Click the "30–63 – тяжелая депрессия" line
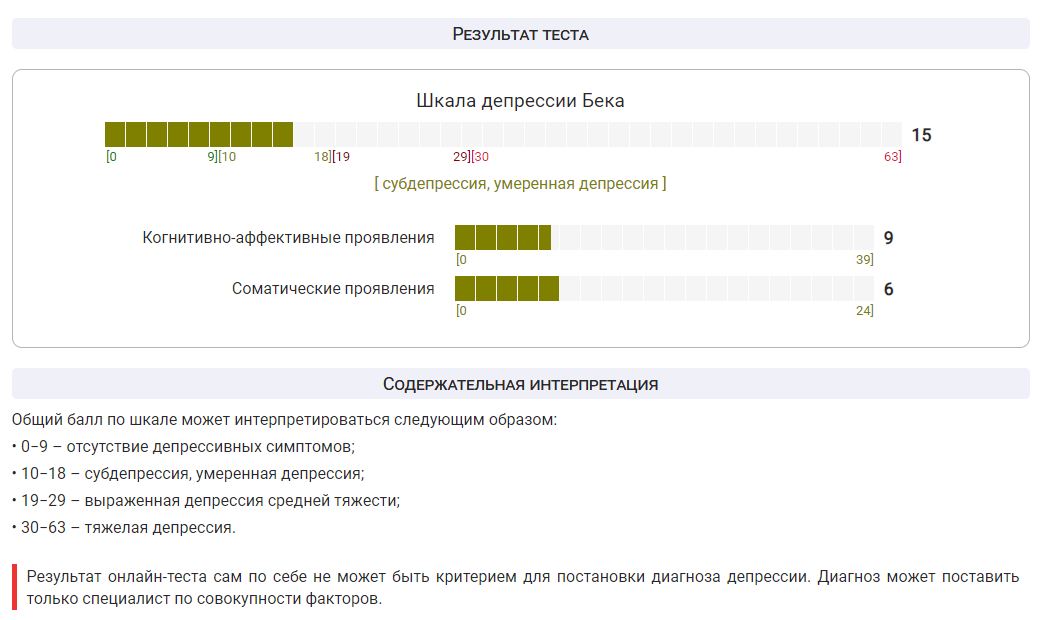1041x620 pixels. pyautogui.click(x=128, y=527)
